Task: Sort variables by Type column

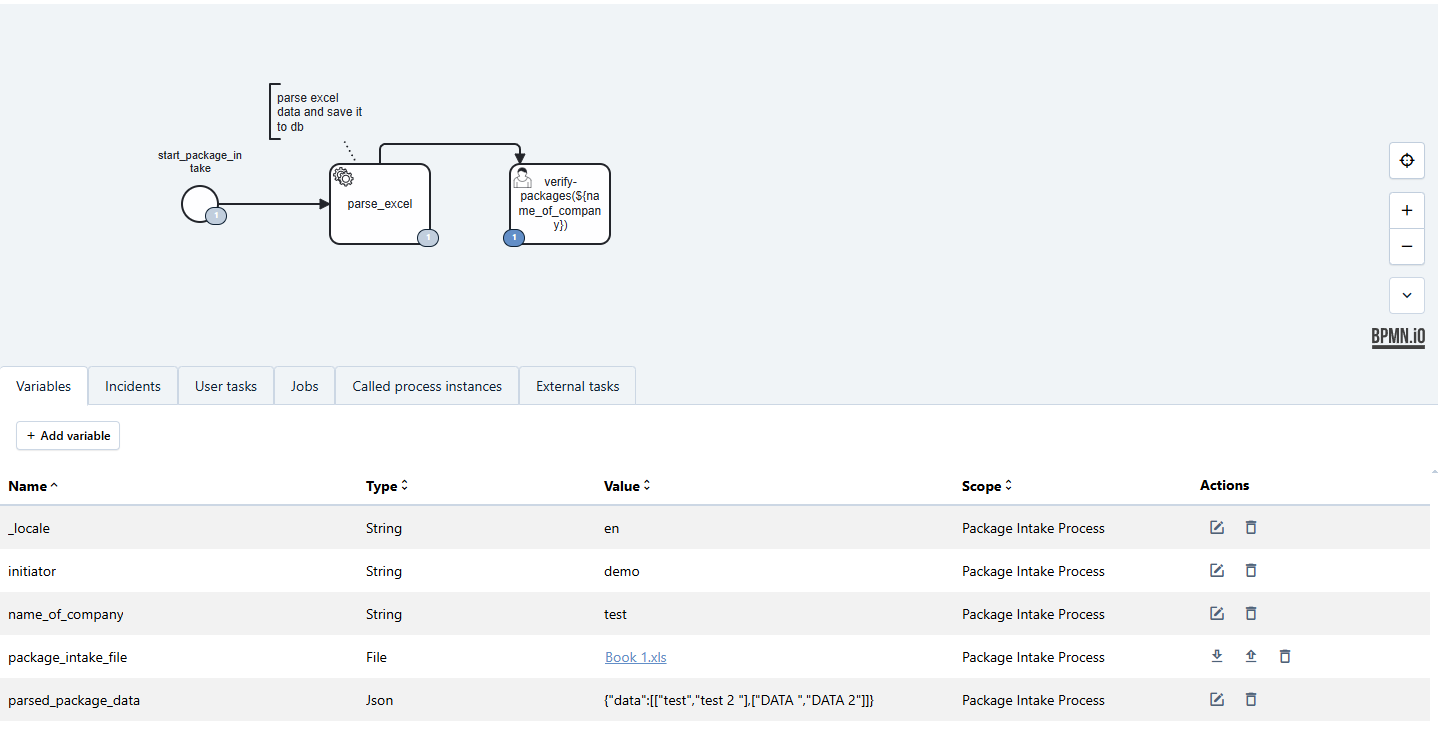Action: click(386, 486)
